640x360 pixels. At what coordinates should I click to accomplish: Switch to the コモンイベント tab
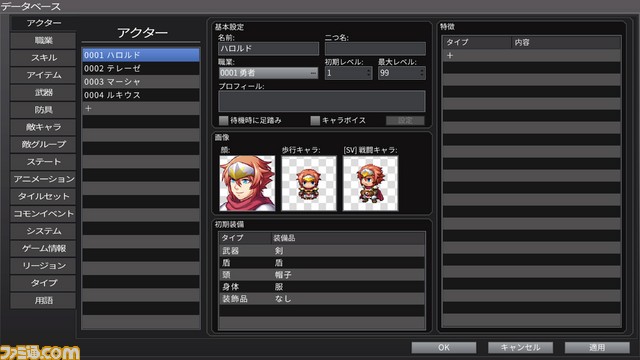point(43,214)
